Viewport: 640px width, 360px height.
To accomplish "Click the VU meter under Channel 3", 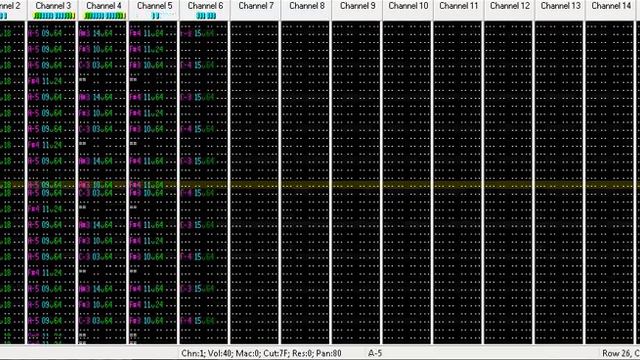I will 54,16.
